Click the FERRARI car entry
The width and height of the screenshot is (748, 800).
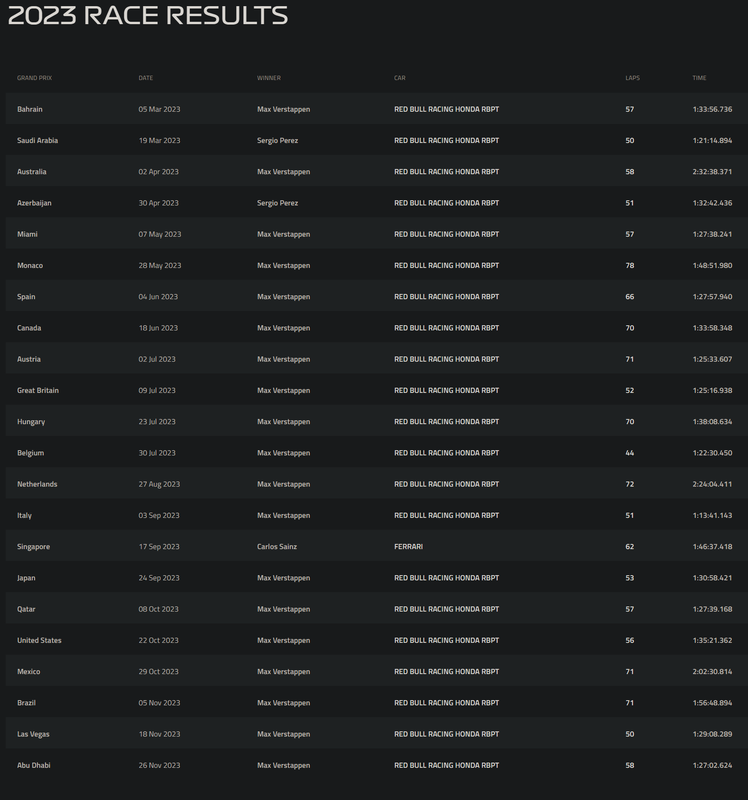pyautogui.click(x=408, y=547)
